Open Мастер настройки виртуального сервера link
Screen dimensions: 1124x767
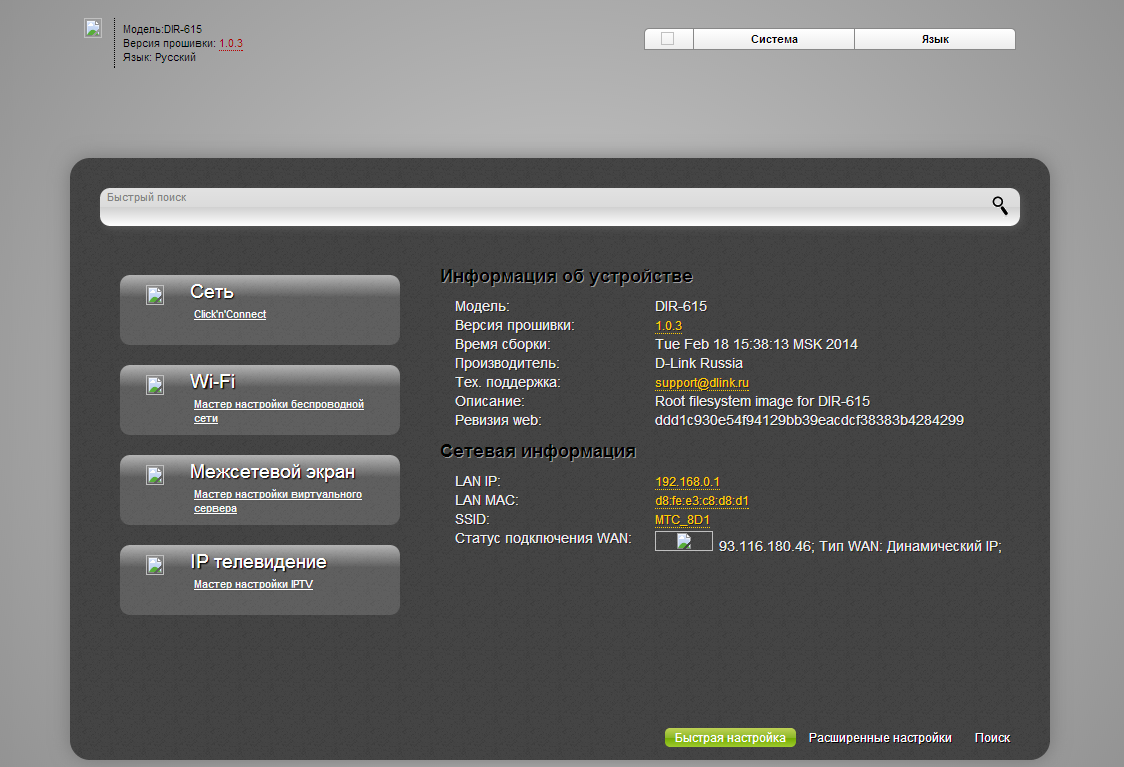(278, 501)
